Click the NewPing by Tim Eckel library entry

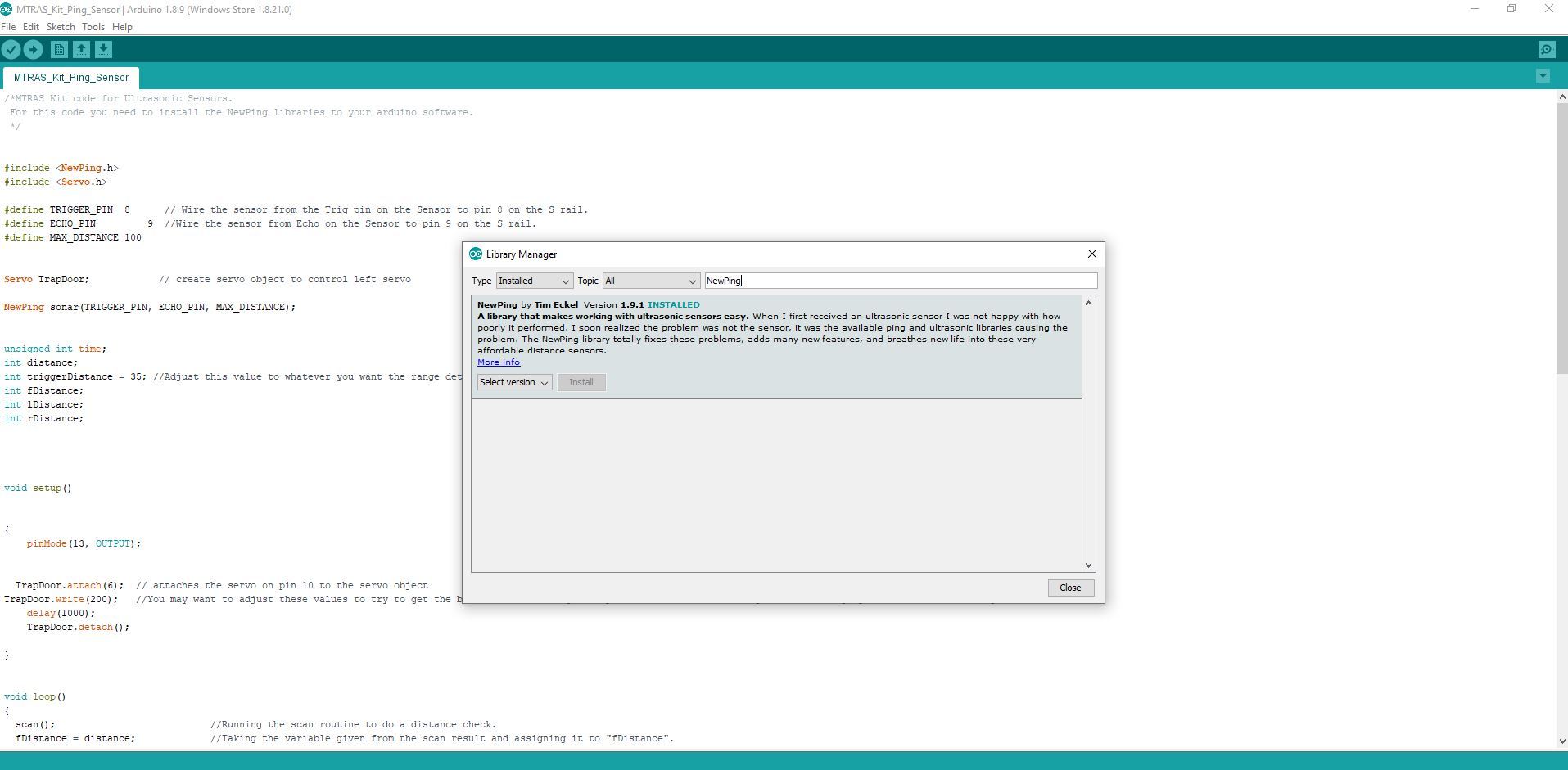point(776,347)
